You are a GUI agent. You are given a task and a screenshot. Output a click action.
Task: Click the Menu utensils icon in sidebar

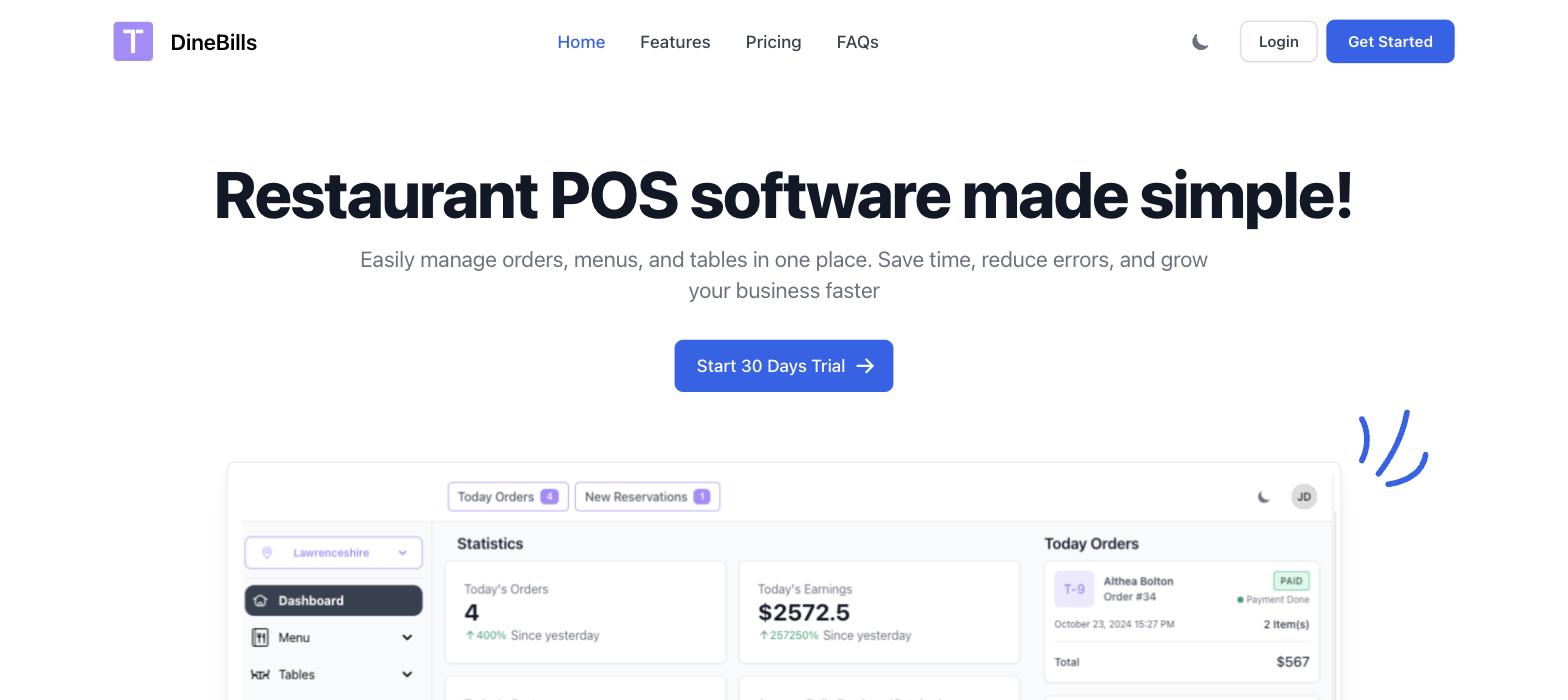[x=260, y=638]
